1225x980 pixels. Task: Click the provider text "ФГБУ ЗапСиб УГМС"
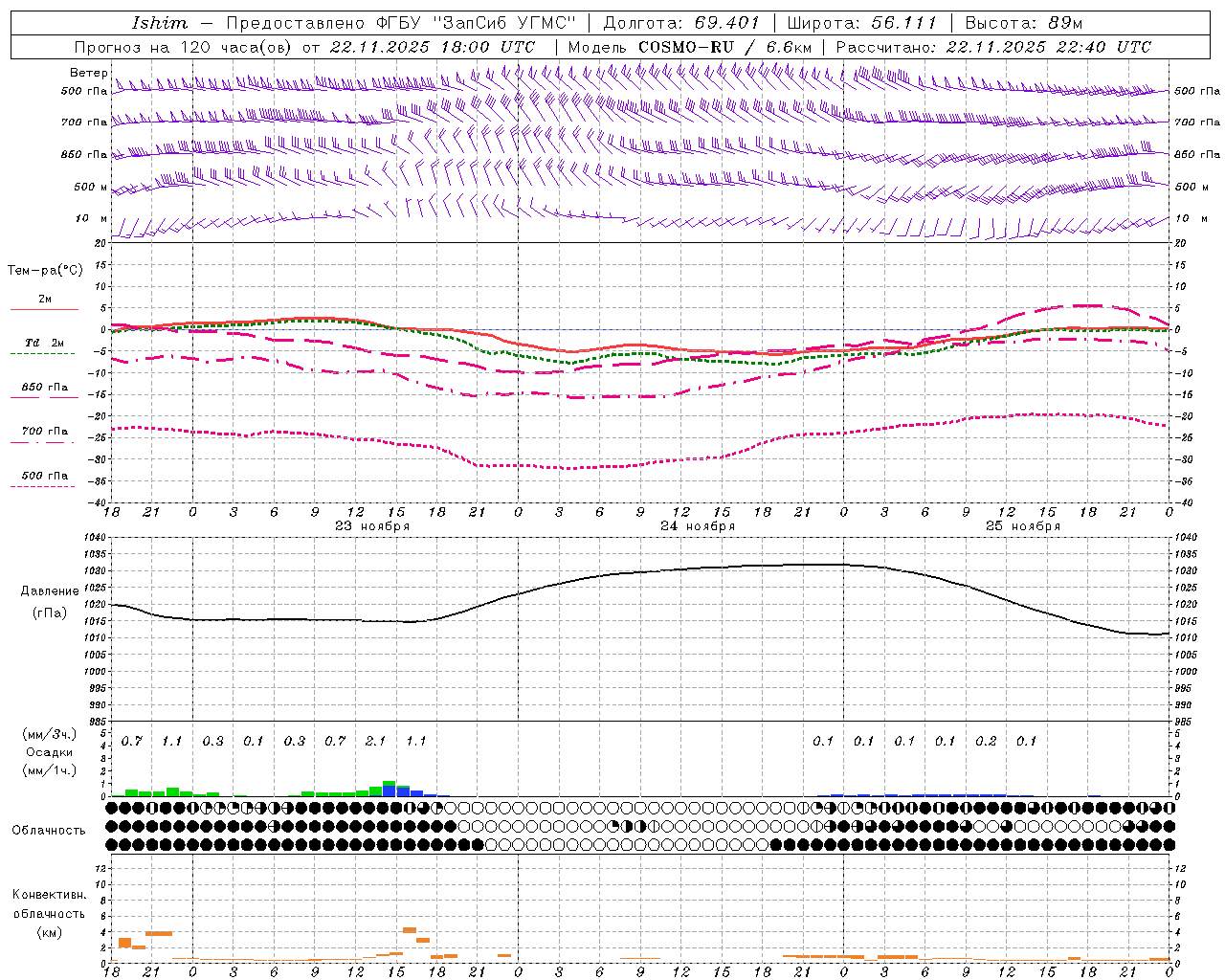pyautogui.click(x=478, y=23)
